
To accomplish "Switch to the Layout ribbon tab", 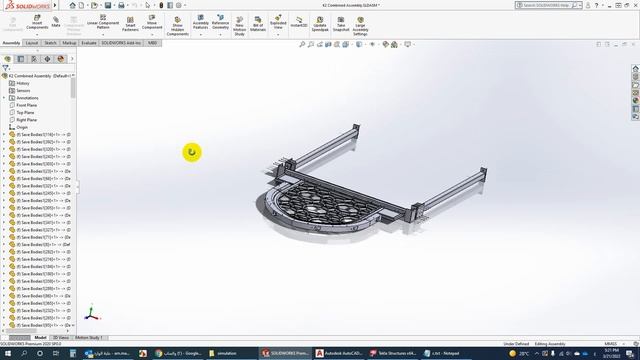I will tap(31, 43).
